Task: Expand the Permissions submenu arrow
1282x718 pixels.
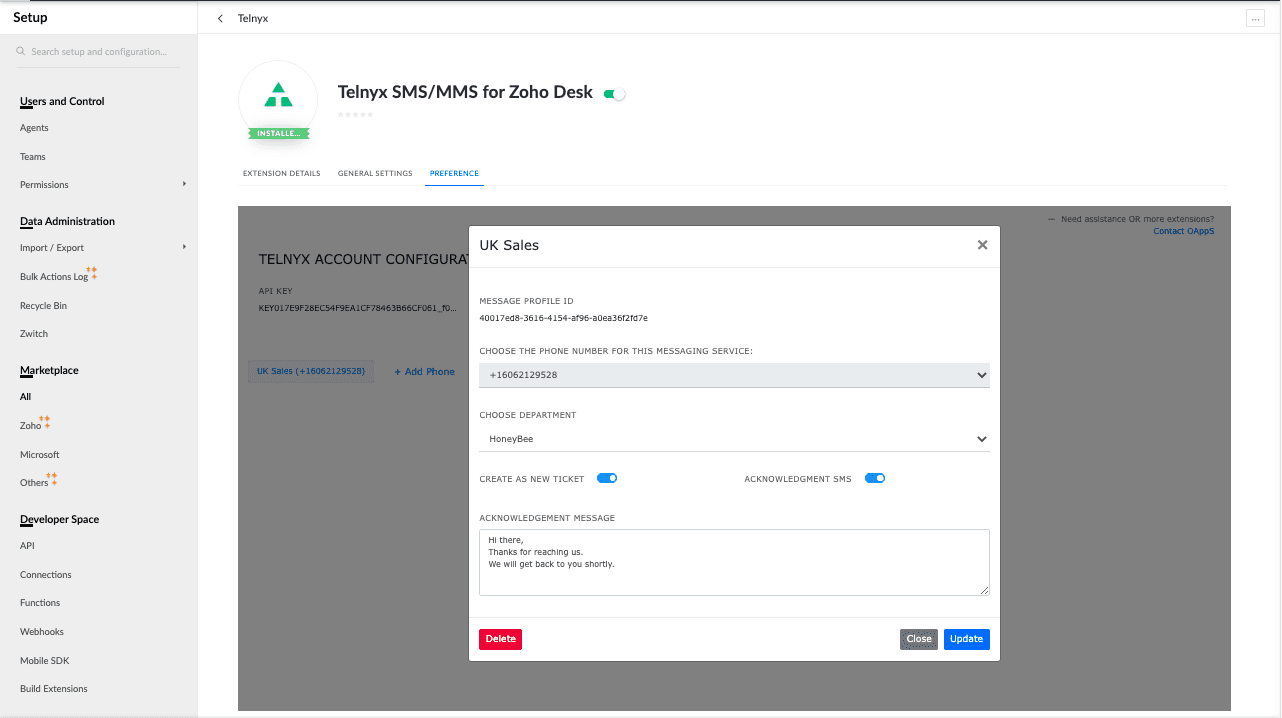Action: tap(184, 184)
